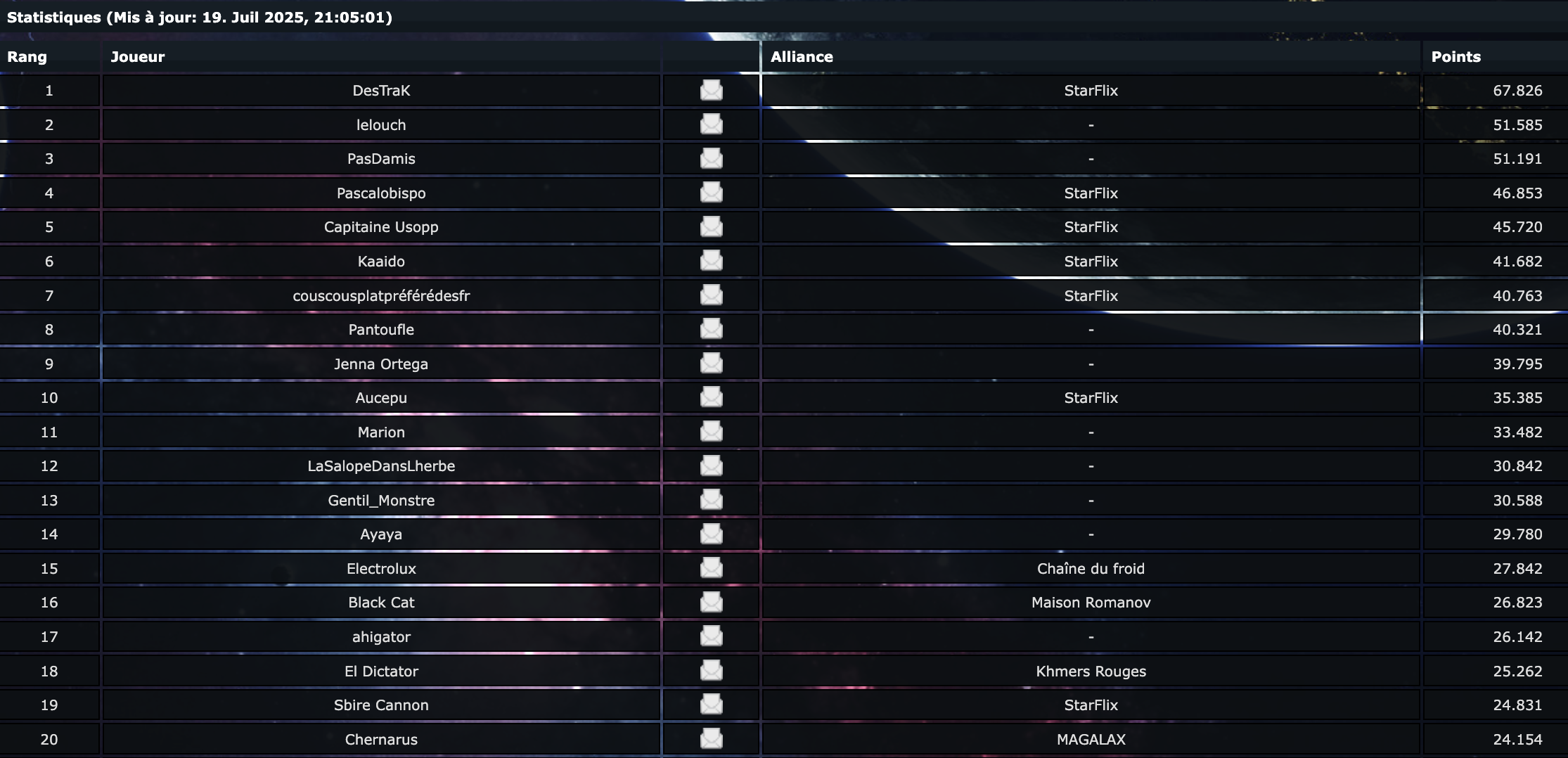Image resolution: width=1568 pixels, height=758 pixels.
Task: Click the Khmers Rouges alliance link
Action: pyautogui.click(x=1091, y=672)
